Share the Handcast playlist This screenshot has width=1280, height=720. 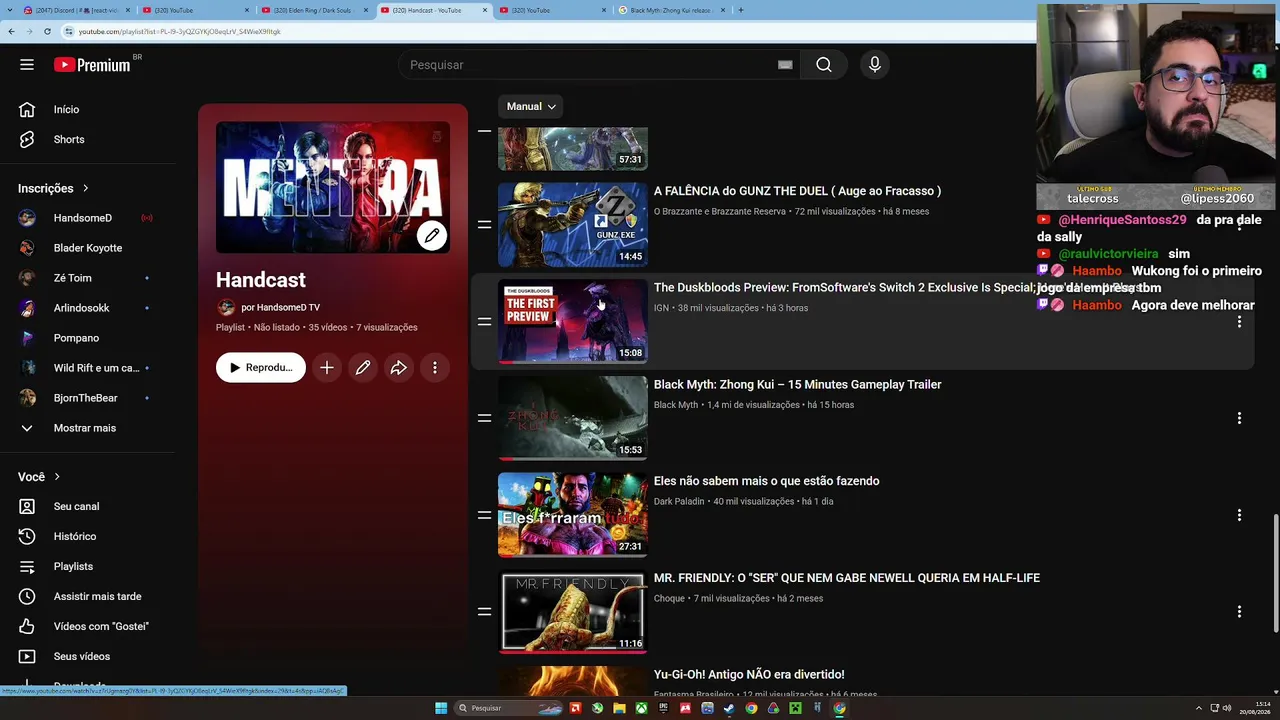tap(399, 368)
